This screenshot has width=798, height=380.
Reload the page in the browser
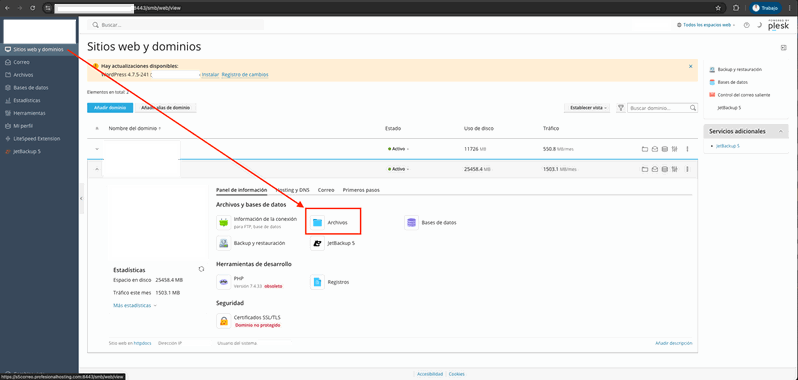tap(33, 8)
